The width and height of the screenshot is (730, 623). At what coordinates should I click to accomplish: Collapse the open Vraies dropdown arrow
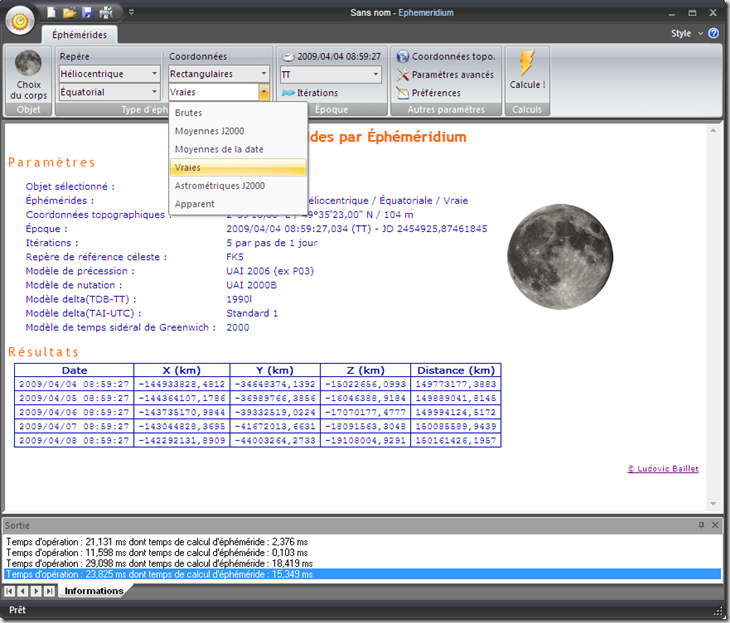(264, 92)
